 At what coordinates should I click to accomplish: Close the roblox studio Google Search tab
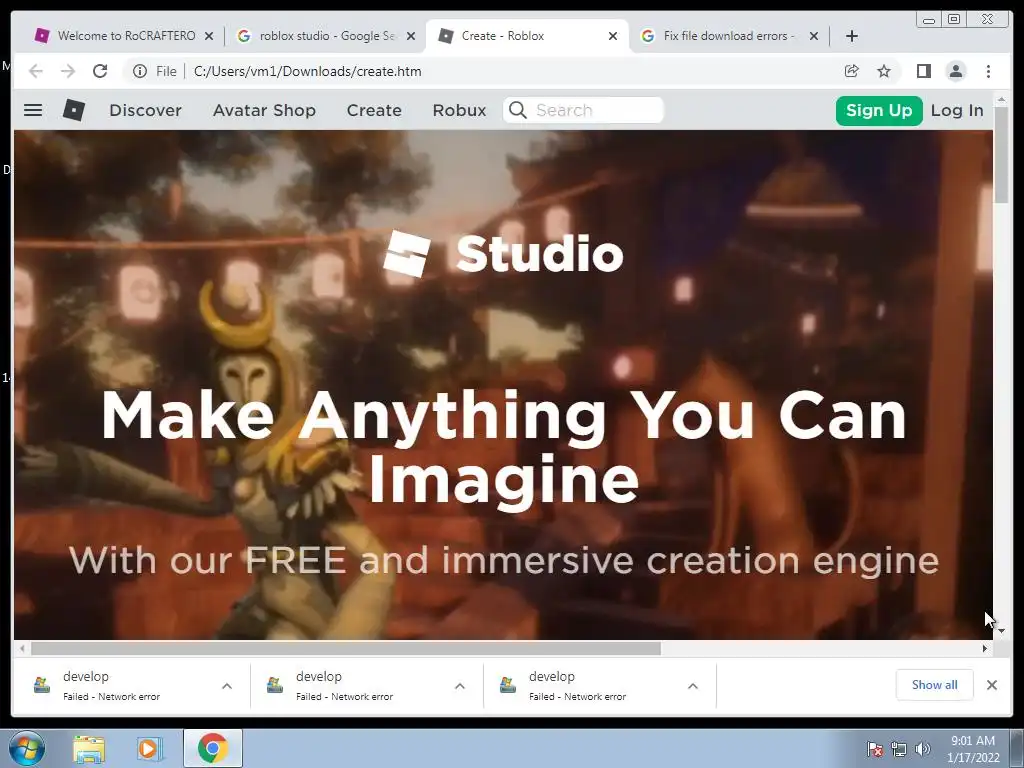(411, 36)
